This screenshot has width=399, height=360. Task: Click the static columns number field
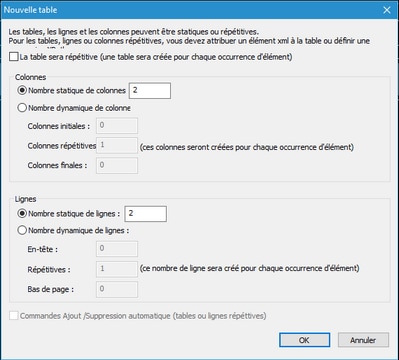150,91
